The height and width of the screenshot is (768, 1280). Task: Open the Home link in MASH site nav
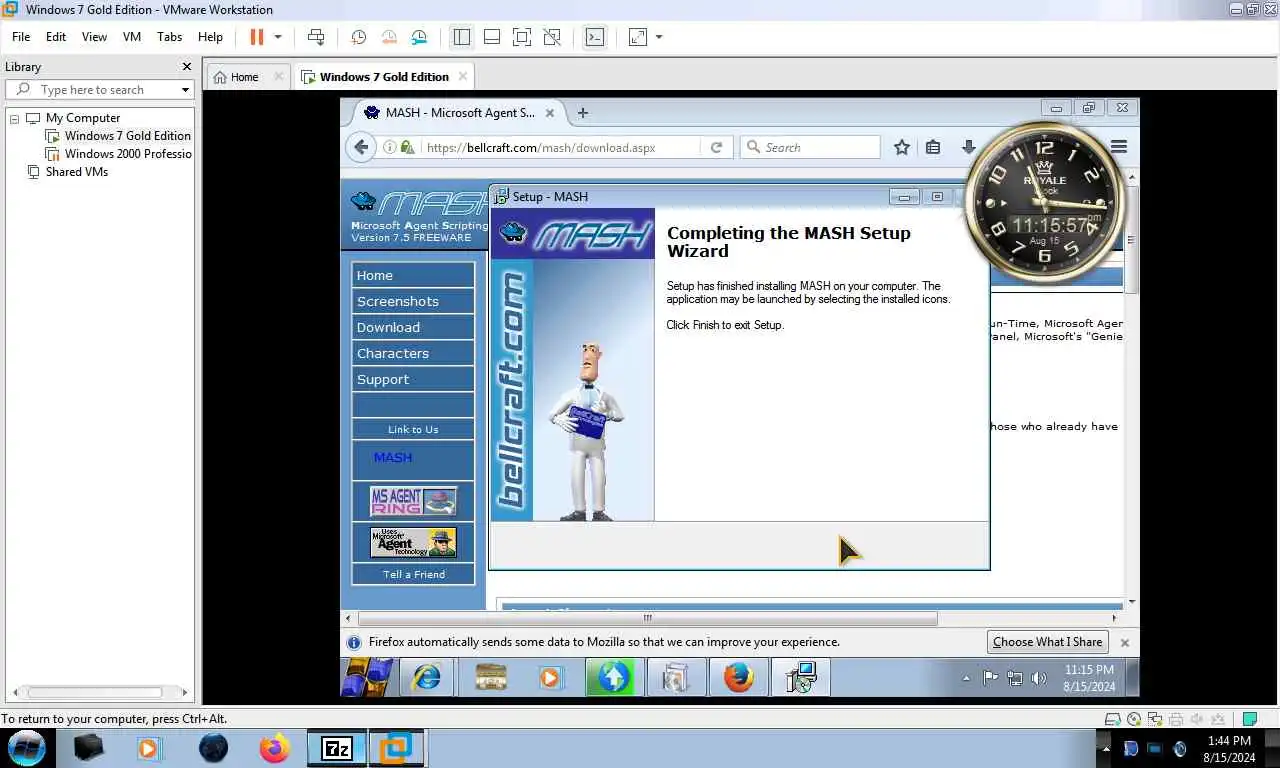[413, 275]
